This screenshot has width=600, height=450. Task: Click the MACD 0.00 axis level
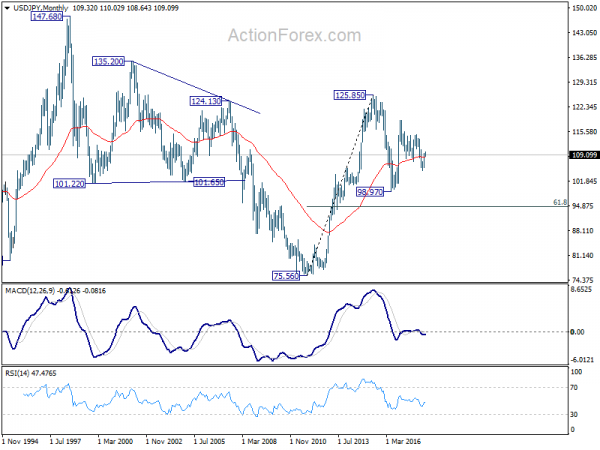click(577, 332)
